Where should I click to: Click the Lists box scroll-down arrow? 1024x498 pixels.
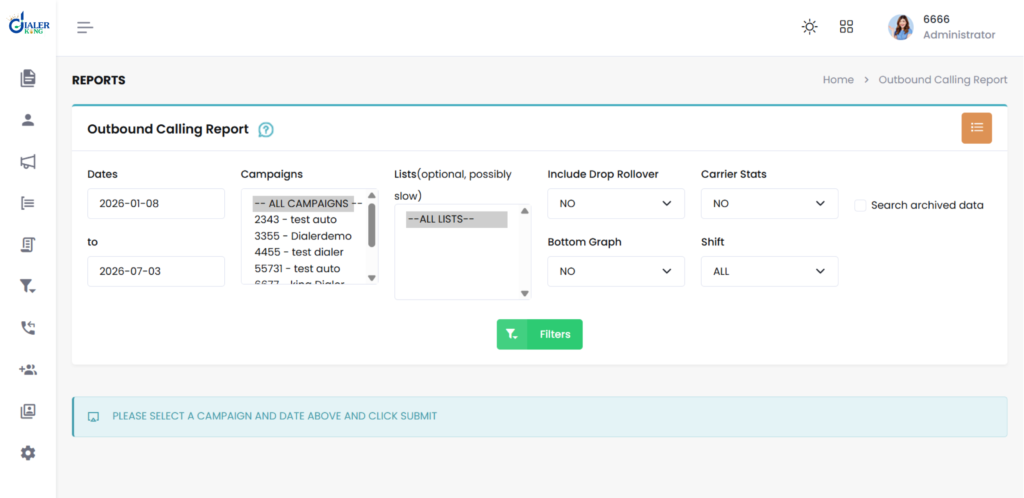(x=524, y=294)
